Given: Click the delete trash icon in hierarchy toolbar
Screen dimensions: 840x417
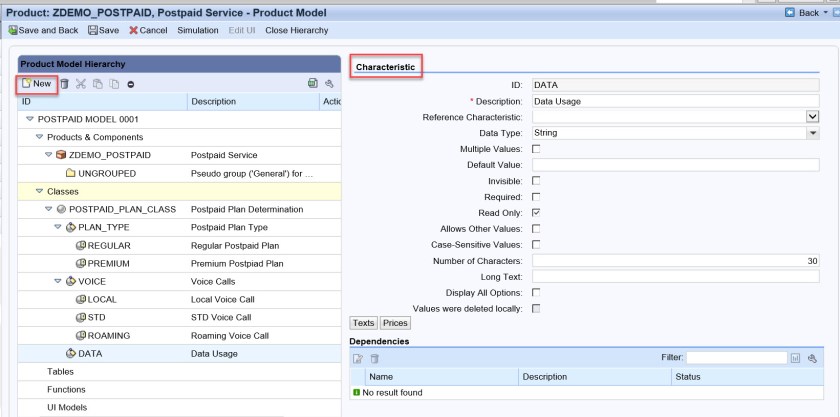Looking at the screenshot, I should [66, 83].
